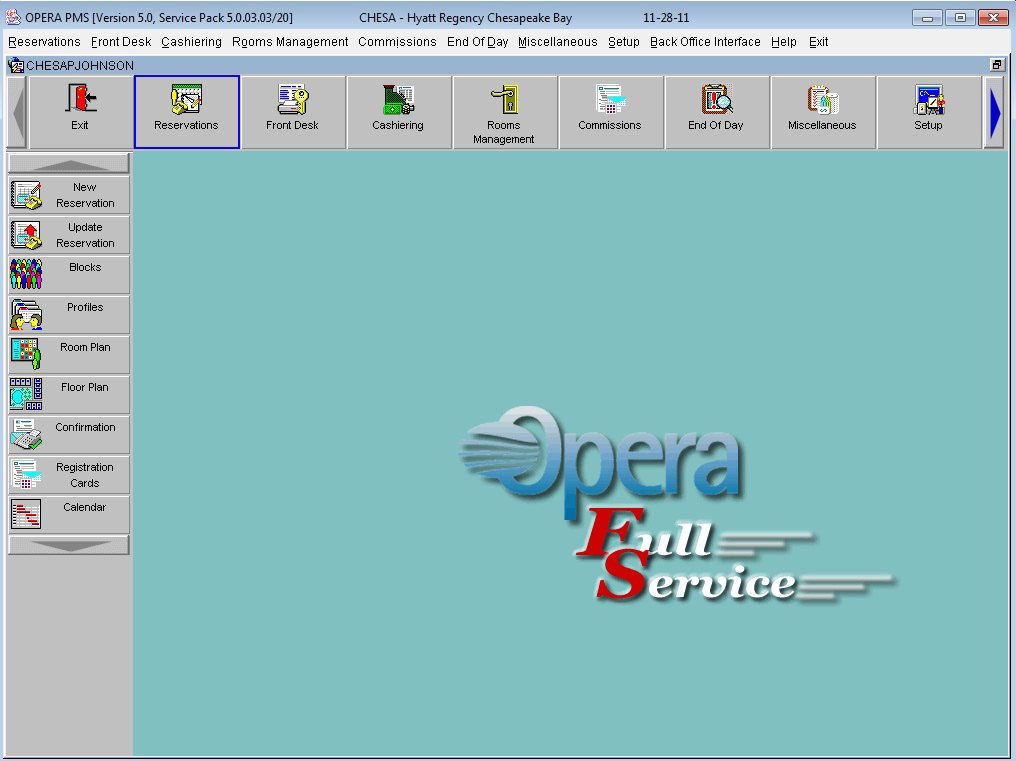The image size is (1016, 761).
Task: Open the Room Plan sidebar item
Action: pyautogui.click(x=69, y=355)
